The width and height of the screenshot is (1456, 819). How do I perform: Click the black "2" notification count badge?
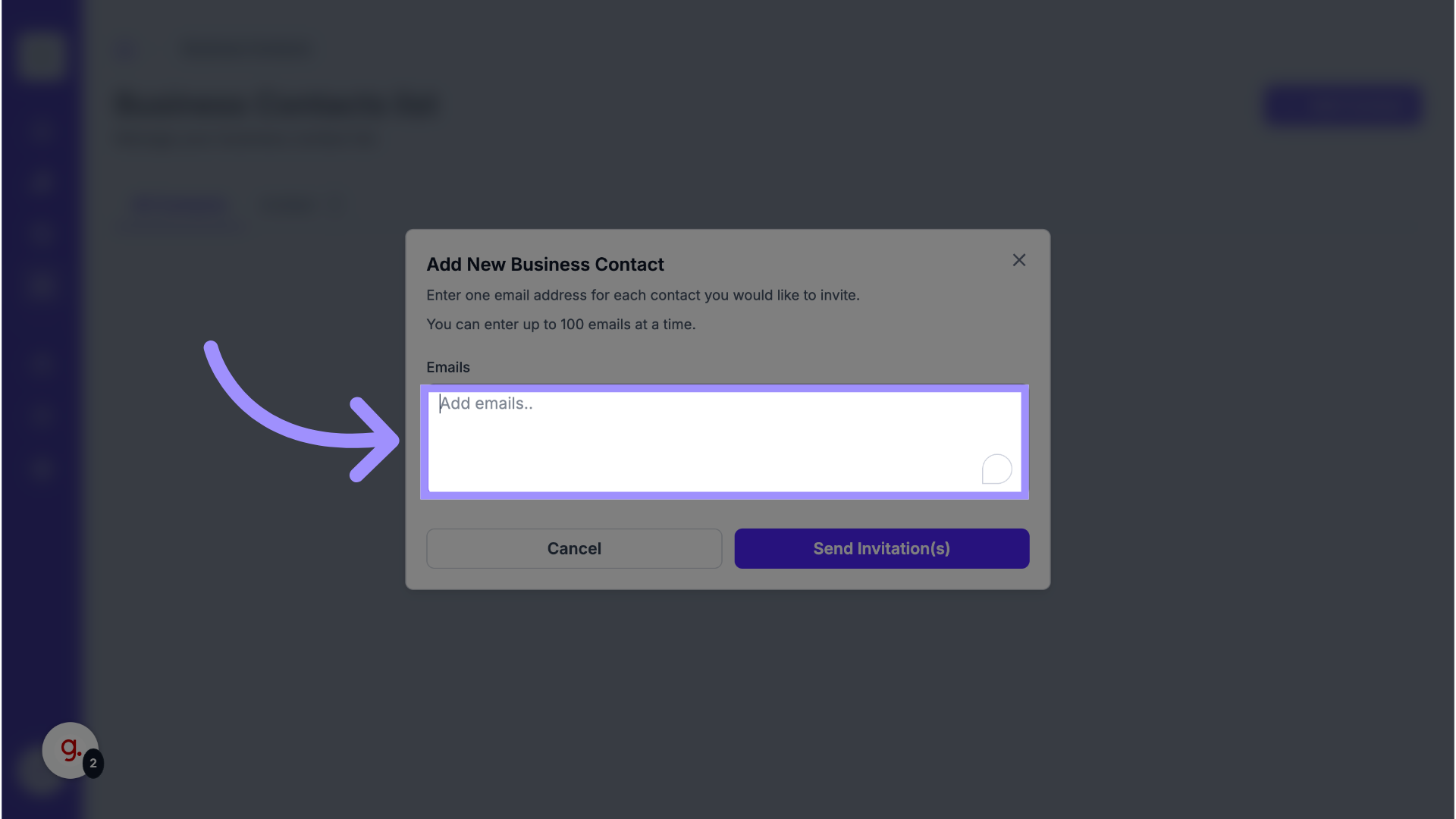(x=93, y=763)
